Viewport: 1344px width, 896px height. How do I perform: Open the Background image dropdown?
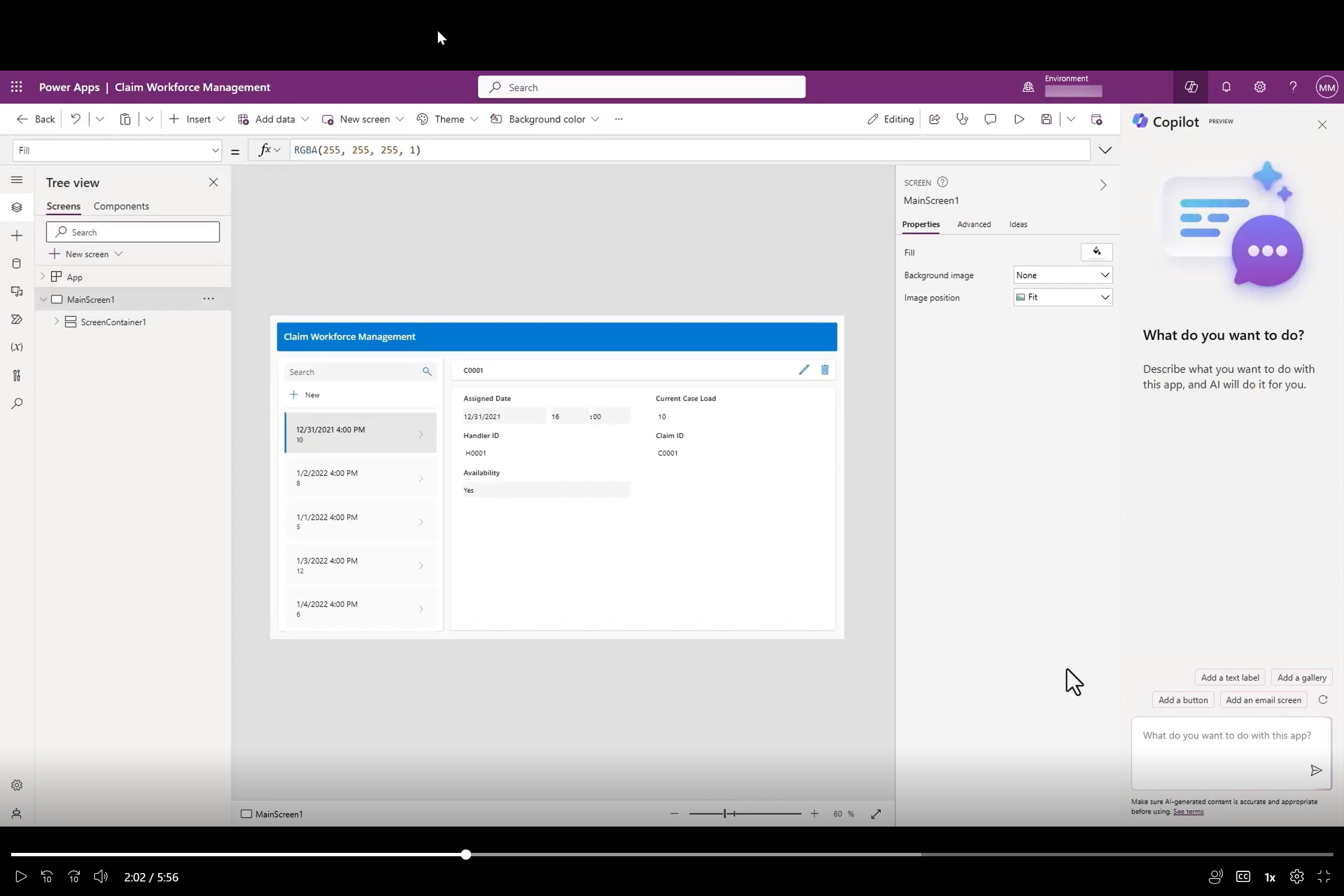1063,275
